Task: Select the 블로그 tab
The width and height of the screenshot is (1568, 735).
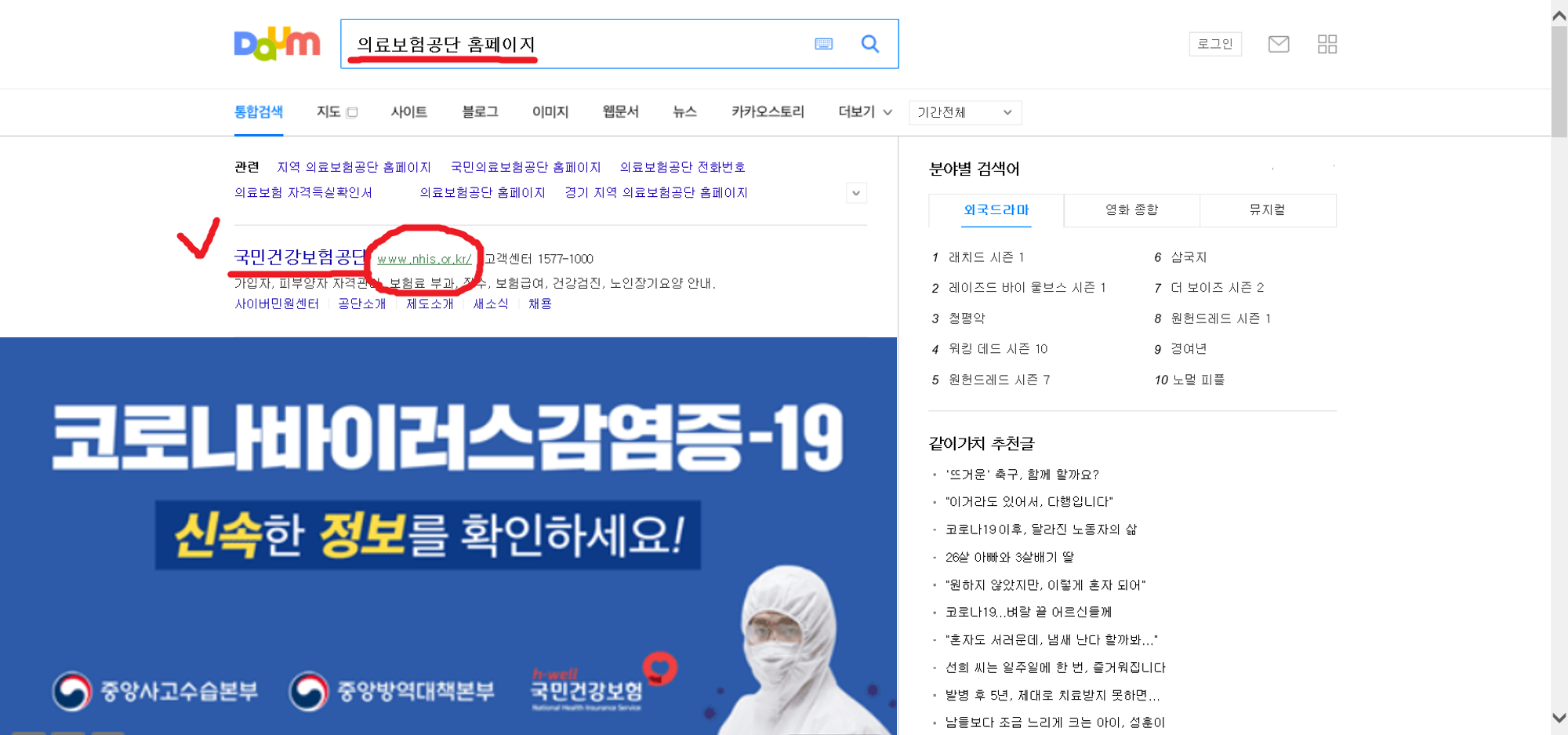Action: point(480,112)
